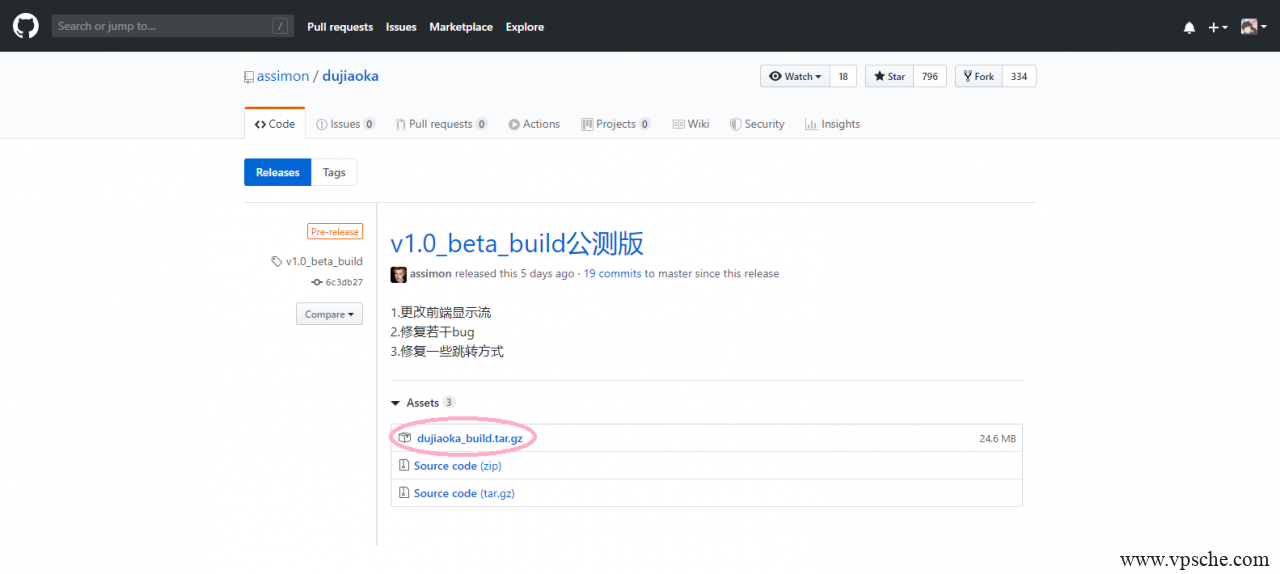Click the file icon beside Source code (zip)
The image size is (1280, 574).
click(x=404, y=466)
